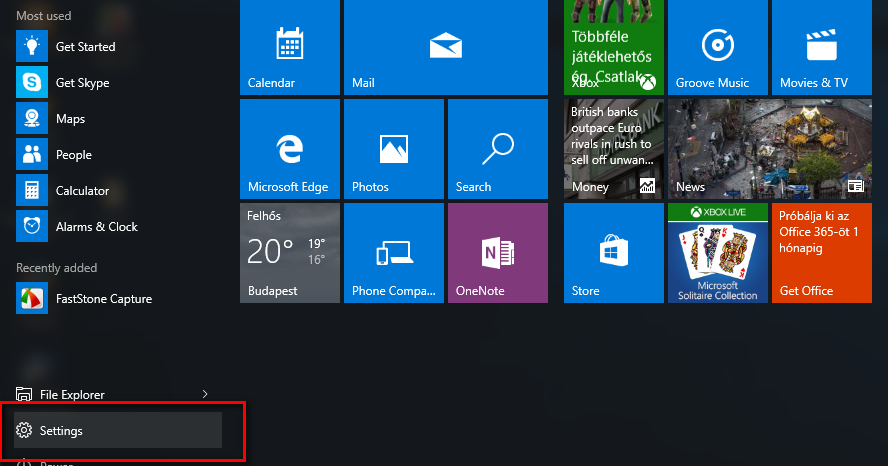This screenshot has width=888, height=466.
Task: Expand the File Explorer jump list arrow
Action: pos(205,394)
